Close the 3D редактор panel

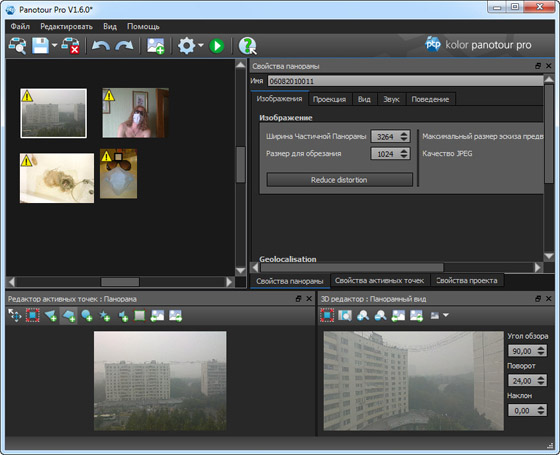549,299
